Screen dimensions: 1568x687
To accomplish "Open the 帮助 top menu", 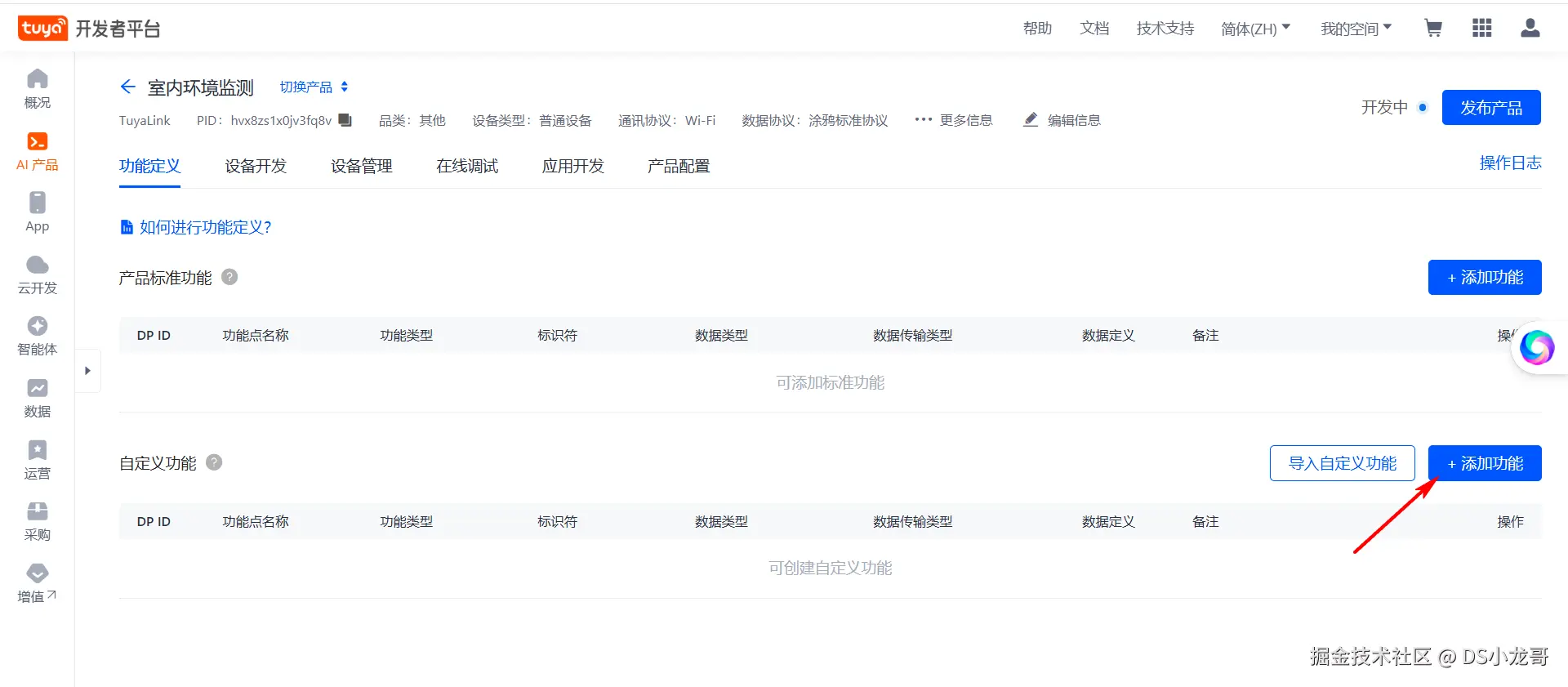I will (1038, 29).
